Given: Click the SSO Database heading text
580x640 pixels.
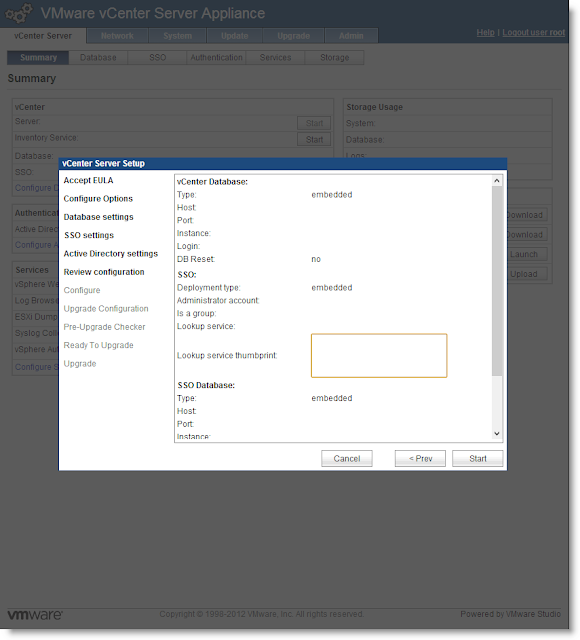Looking at the screenshot, I should pos(206,385).
